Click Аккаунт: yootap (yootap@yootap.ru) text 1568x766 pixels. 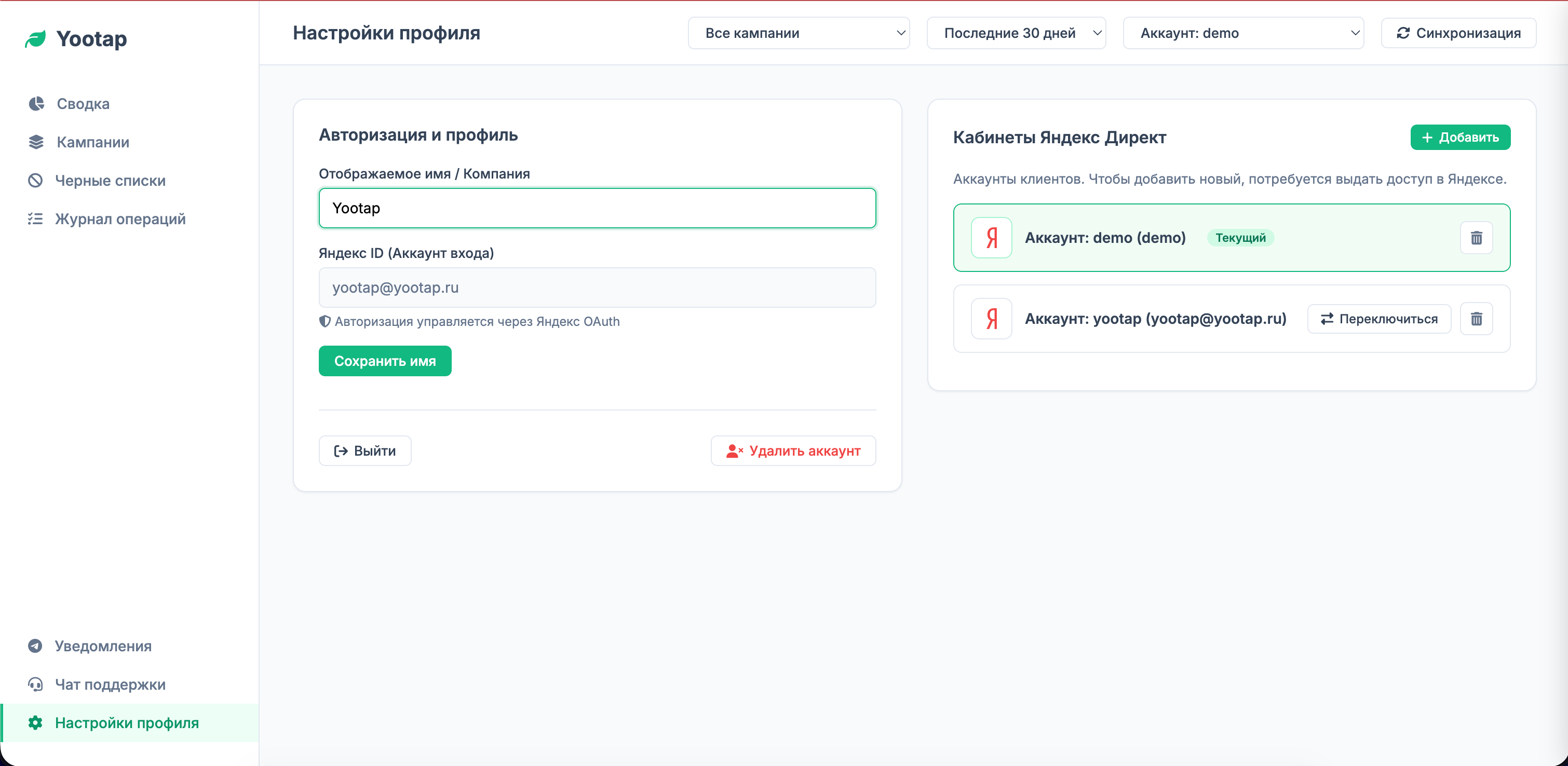[1155, 318]
